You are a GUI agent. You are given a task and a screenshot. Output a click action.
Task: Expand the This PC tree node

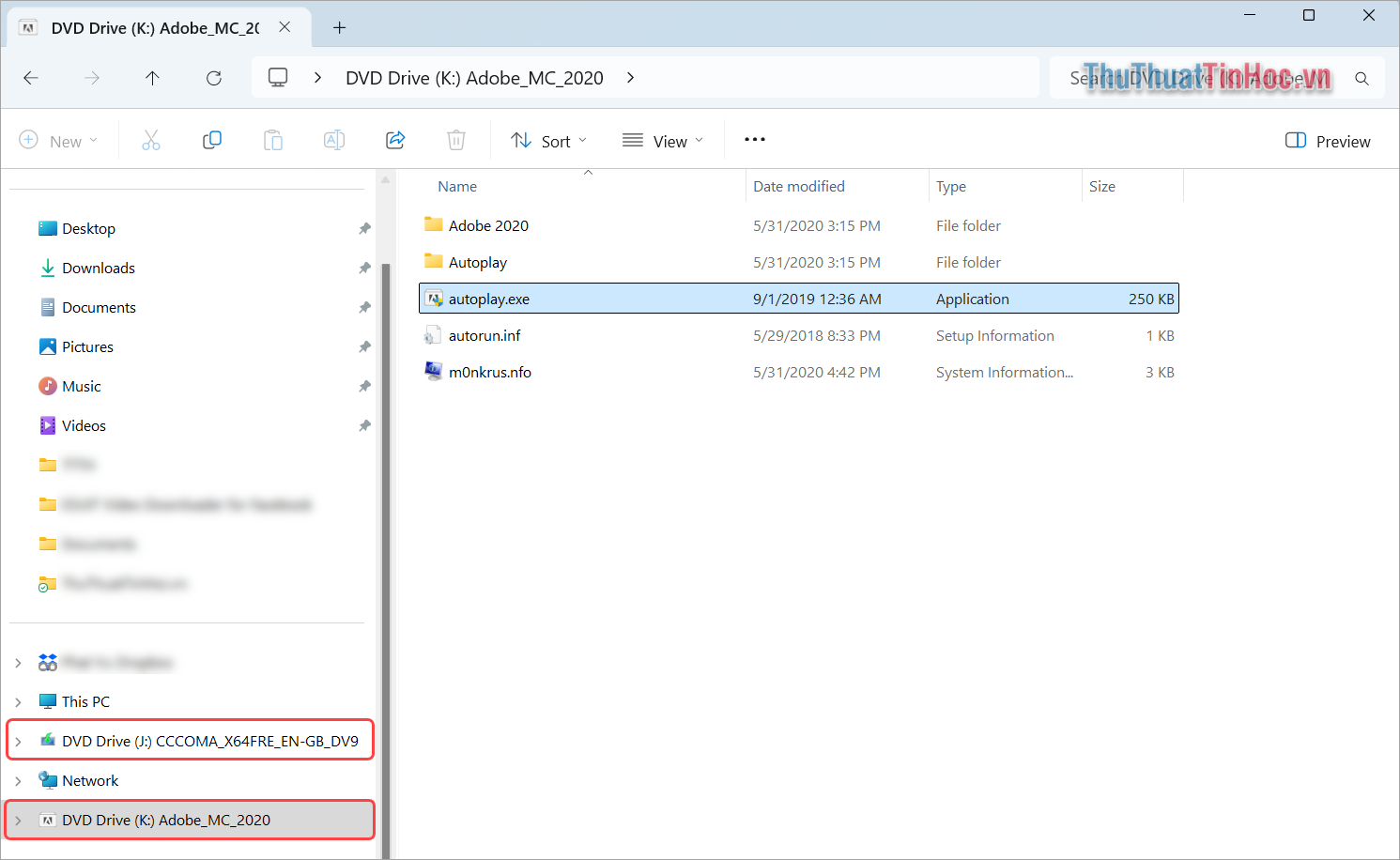click(x=18, y=701)
